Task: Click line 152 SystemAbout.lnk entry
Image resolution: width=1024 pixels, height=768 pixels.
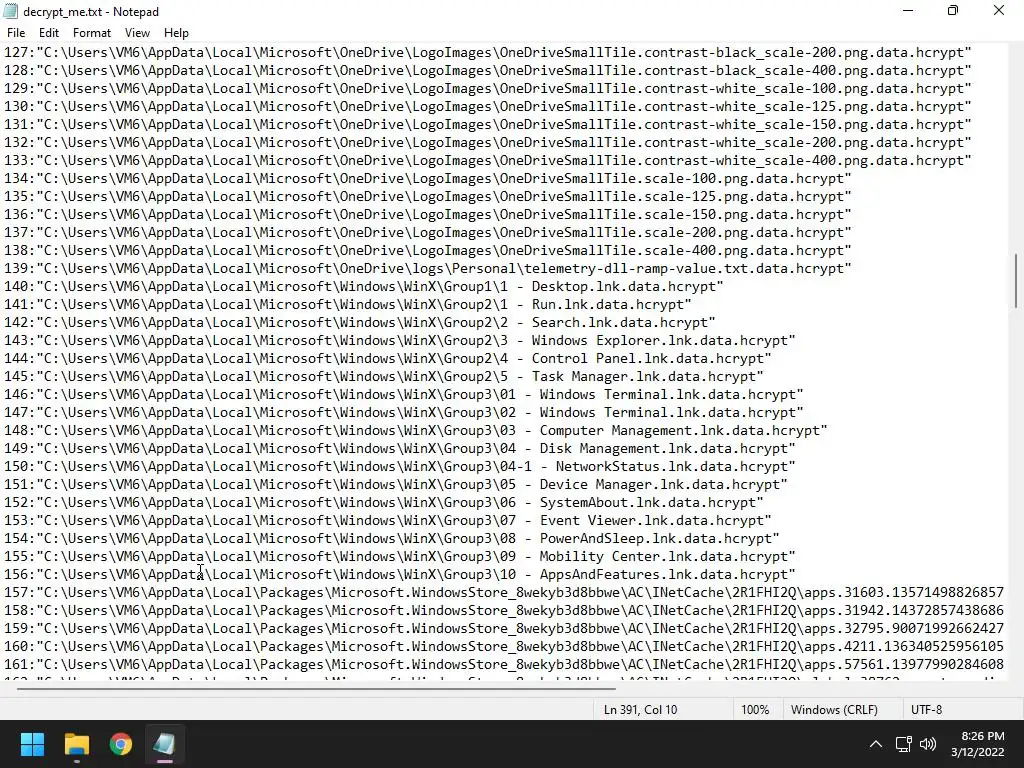Action: pyautogui.click(x=384, y=502)
